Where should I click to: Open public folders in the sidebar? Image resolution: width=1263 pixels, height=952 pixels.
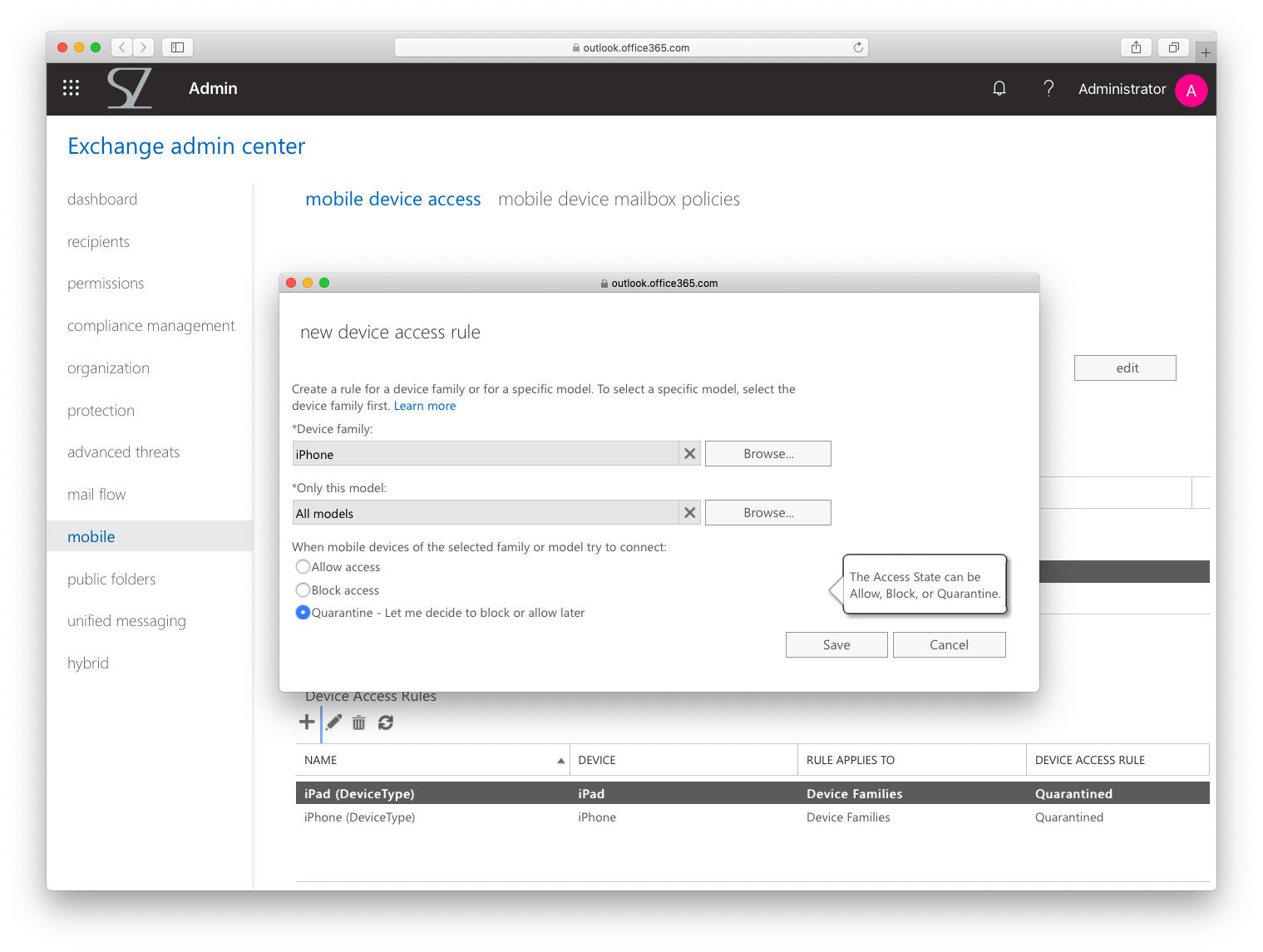111,580
